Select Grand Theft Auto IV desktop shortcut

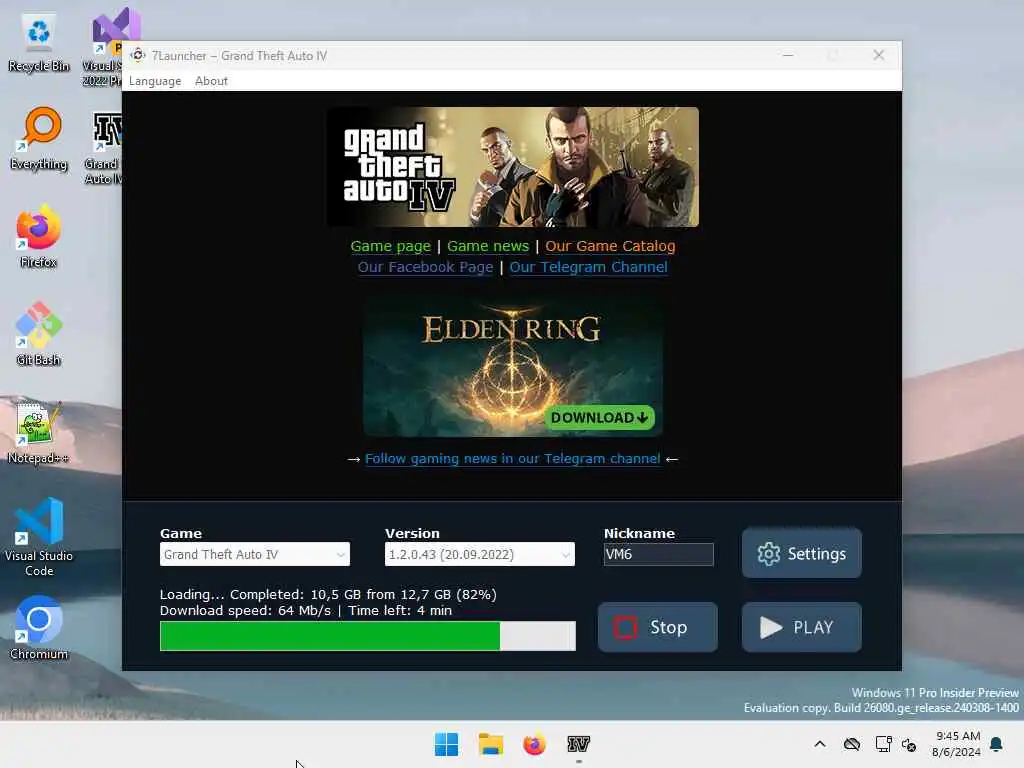click(104, 149)
